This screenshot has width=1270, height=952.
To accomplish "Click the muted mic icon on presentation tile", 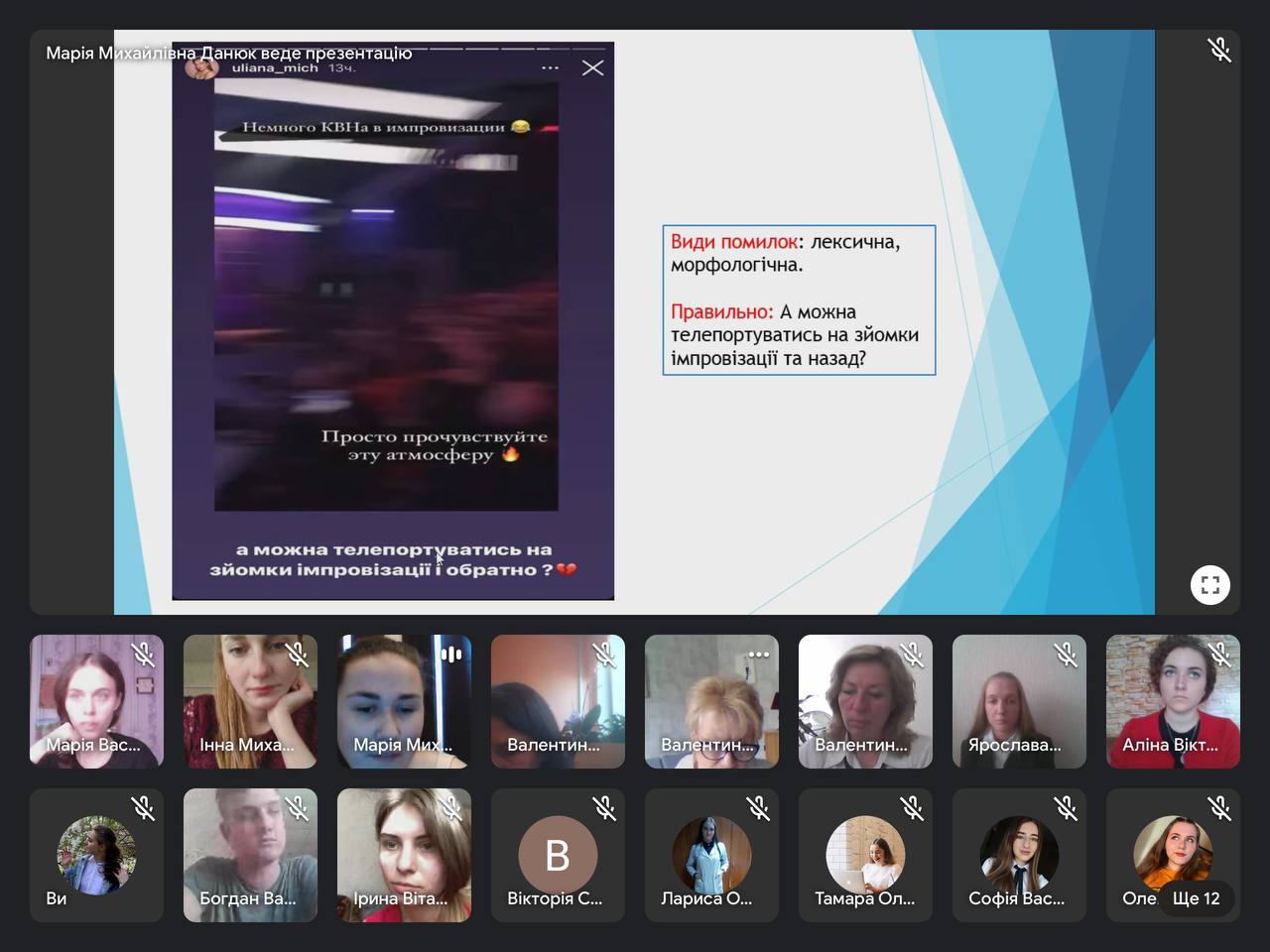I will pyautogui.click(x=1219, y=50).
